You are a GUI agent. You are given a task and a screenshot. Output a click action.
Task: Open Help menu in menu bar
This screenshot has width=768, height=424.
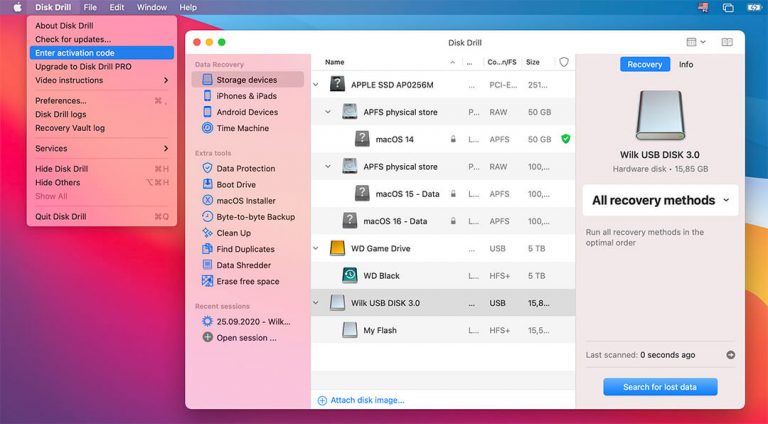(188, 7)
